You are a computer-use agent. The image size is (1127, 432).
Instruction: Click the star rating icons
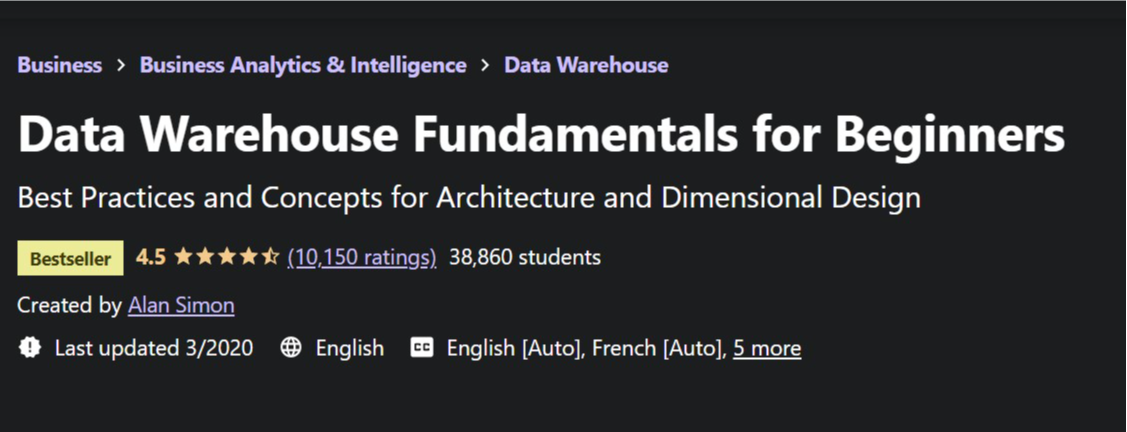226,257
